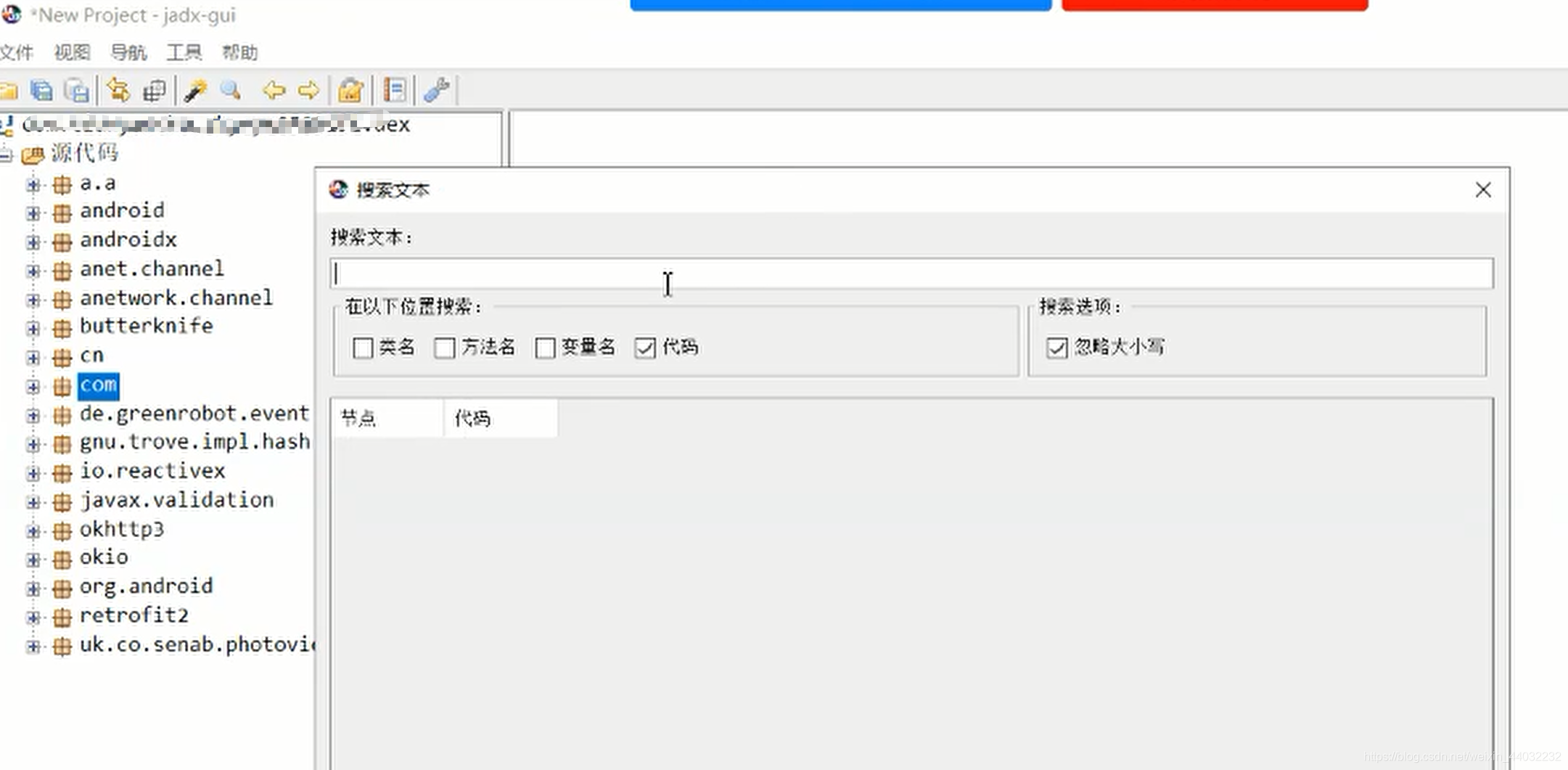This screenshot has width=1568, height=770.
Task: Click the save all toolbar icon
Action: [42, 91]
